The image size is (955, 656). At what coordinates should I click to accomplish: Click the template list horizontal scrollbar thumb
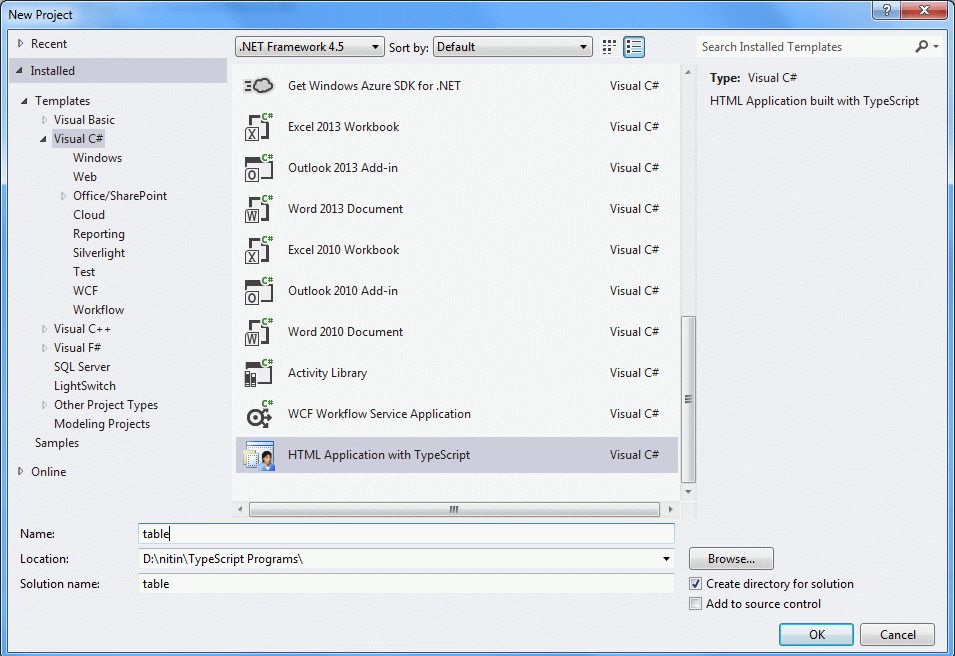(x=454, y=509)
